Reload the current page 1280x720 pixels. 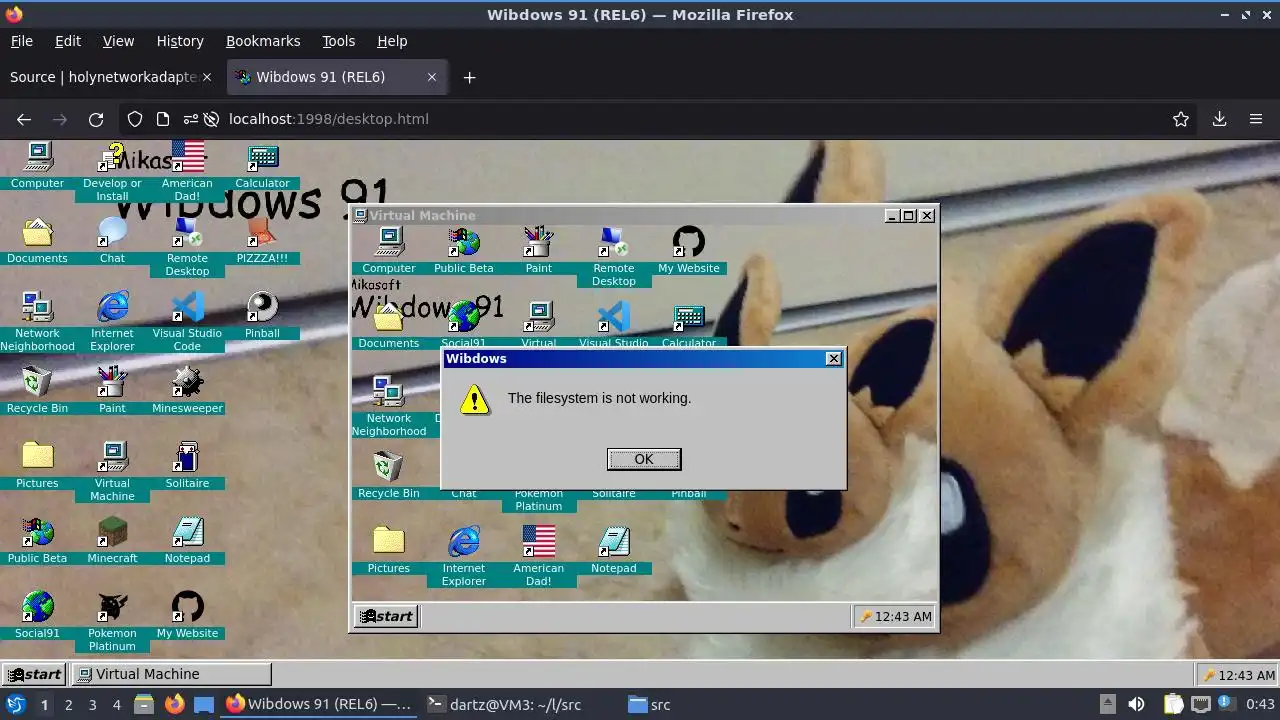96,119
